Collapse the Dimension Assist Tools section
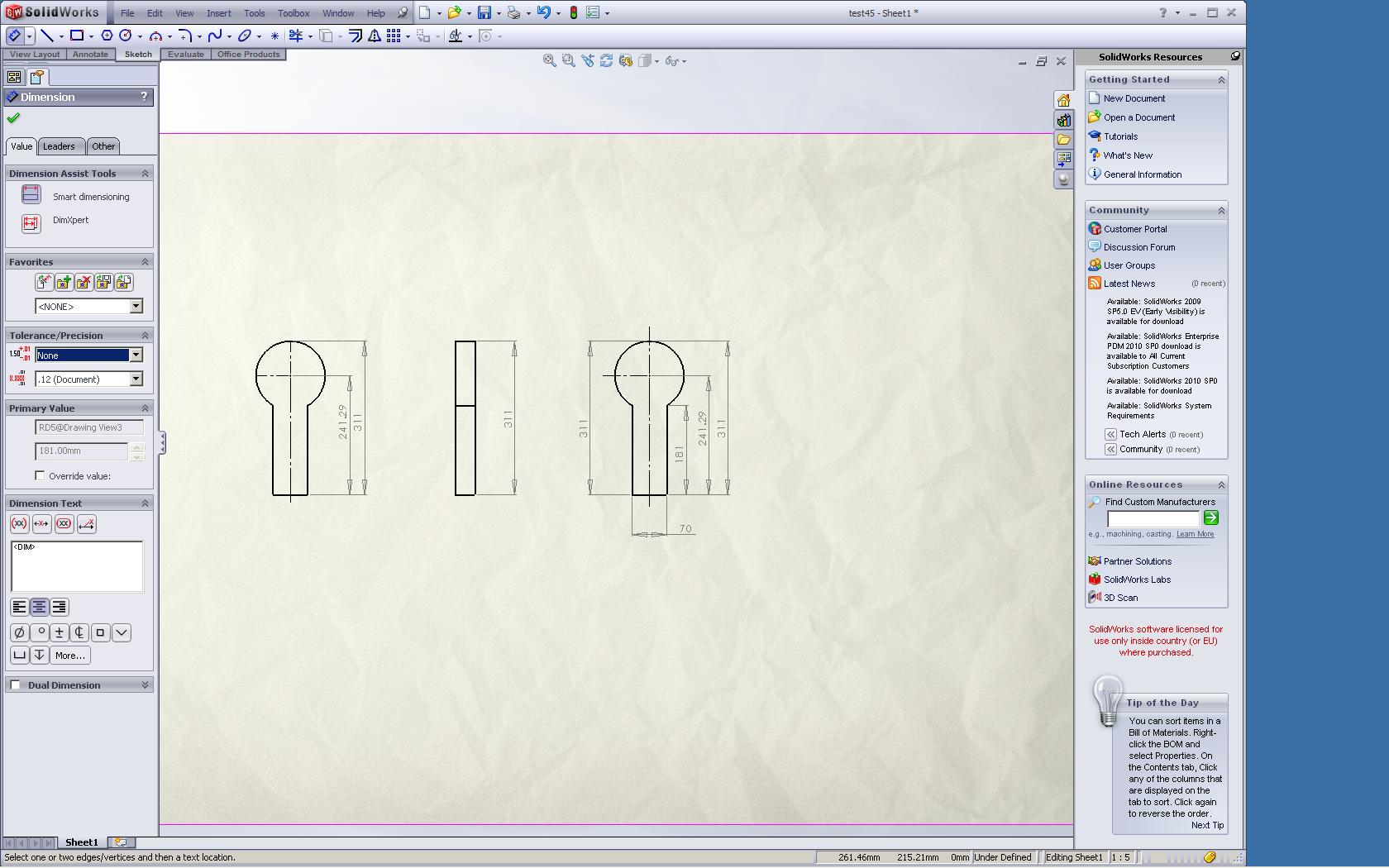1389x868 pixels. 145,174
